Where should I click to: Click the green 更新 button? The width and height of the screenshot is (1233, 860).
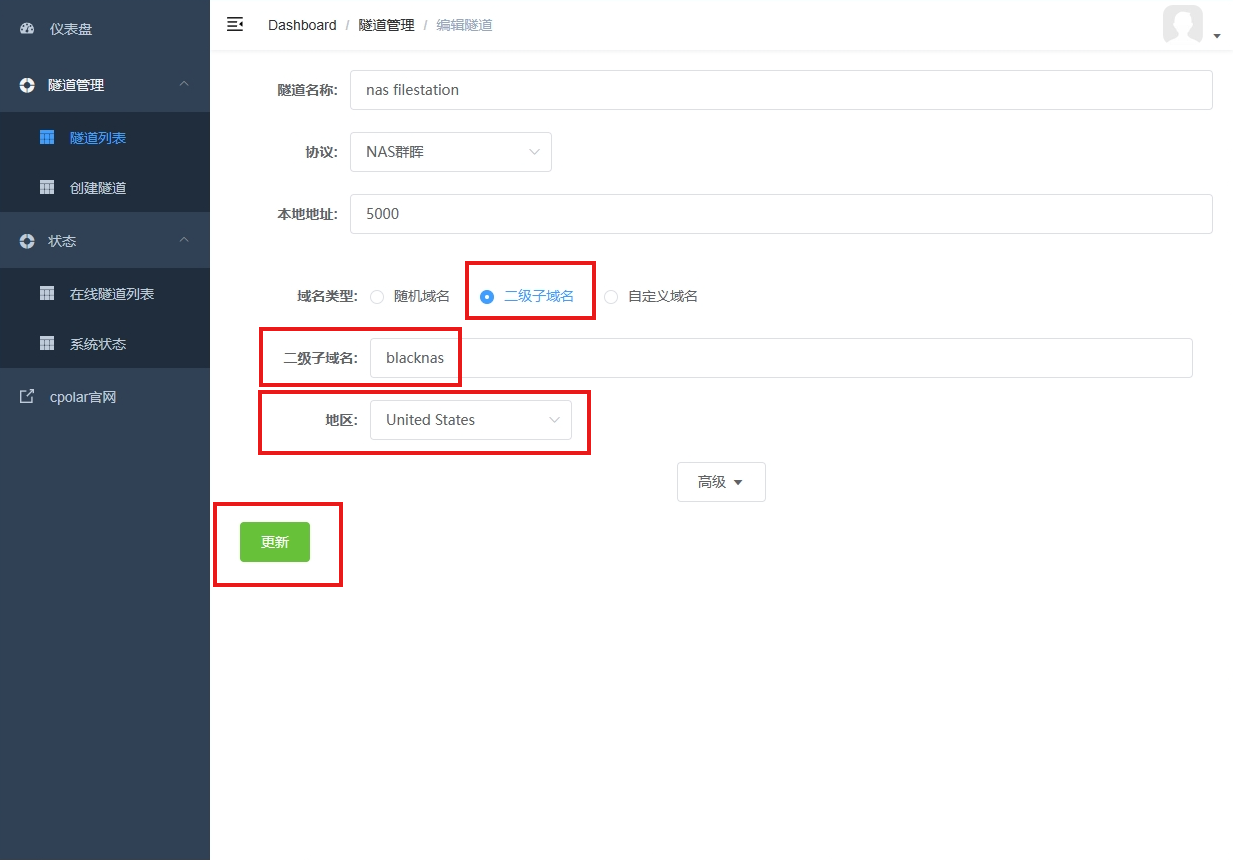275,542
